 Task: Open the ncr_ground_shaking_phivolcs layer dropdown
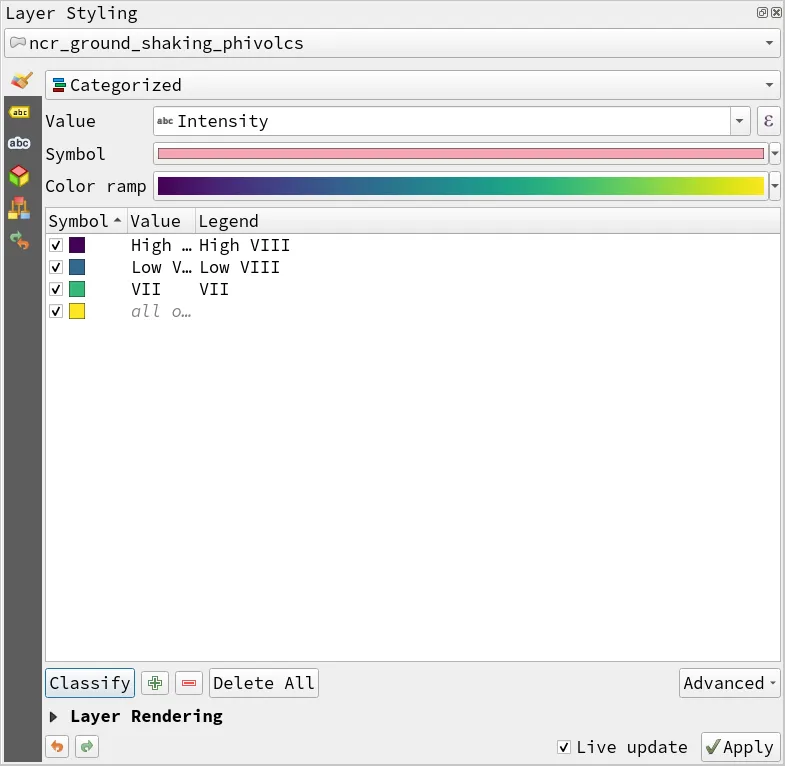tap(392, 43)
